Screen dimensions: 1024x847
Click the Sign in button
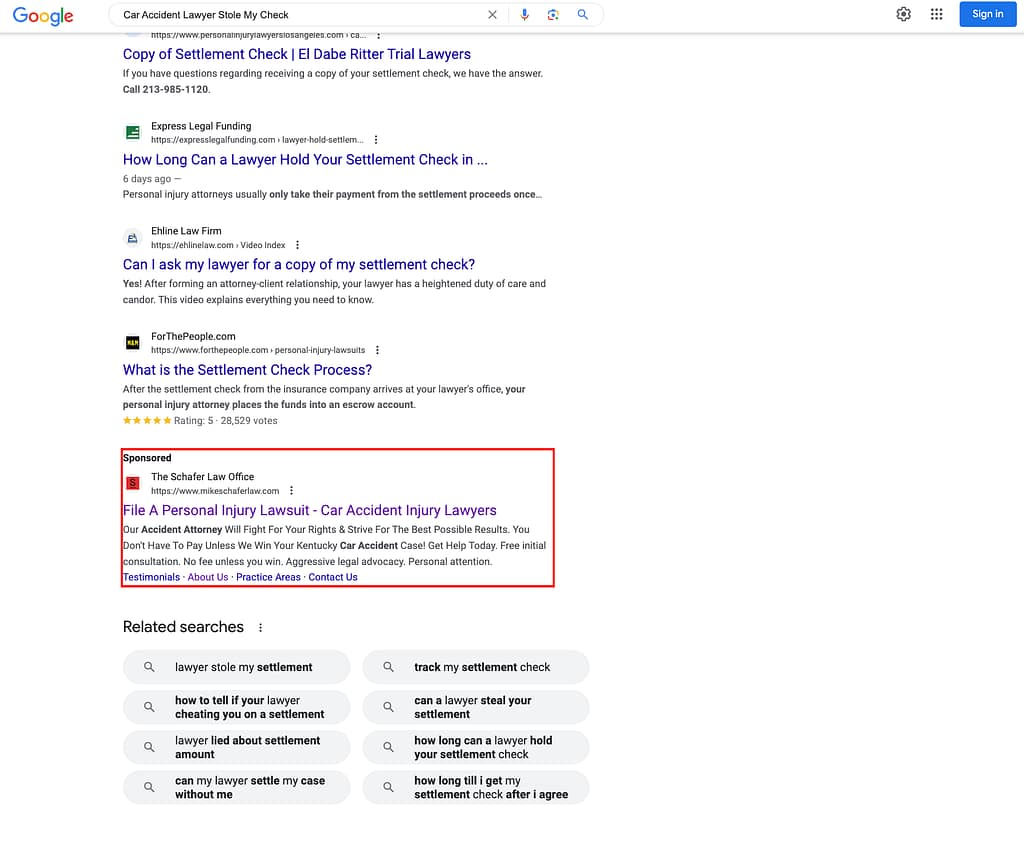tap(987, 14)
